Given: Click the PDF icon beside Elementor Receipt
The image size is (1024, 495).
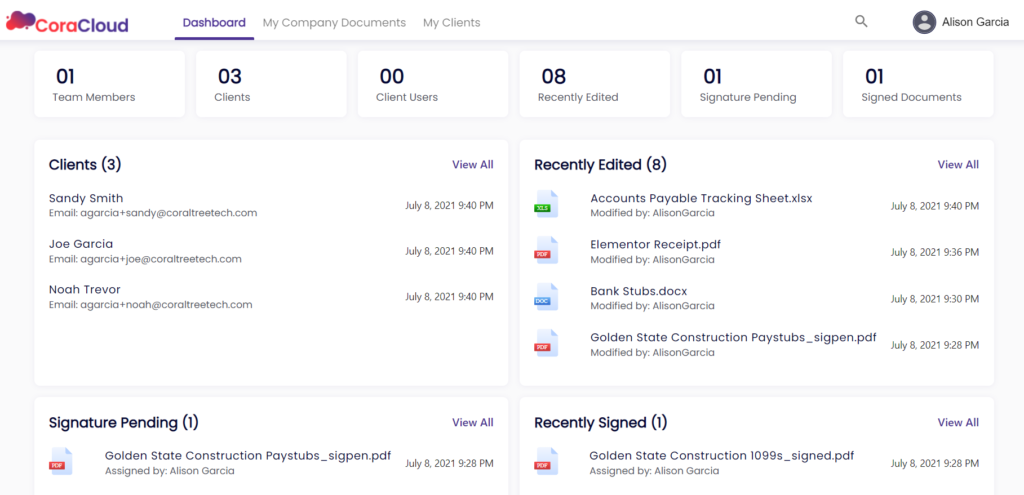Looking at the screenshot, I should (545, 250).
